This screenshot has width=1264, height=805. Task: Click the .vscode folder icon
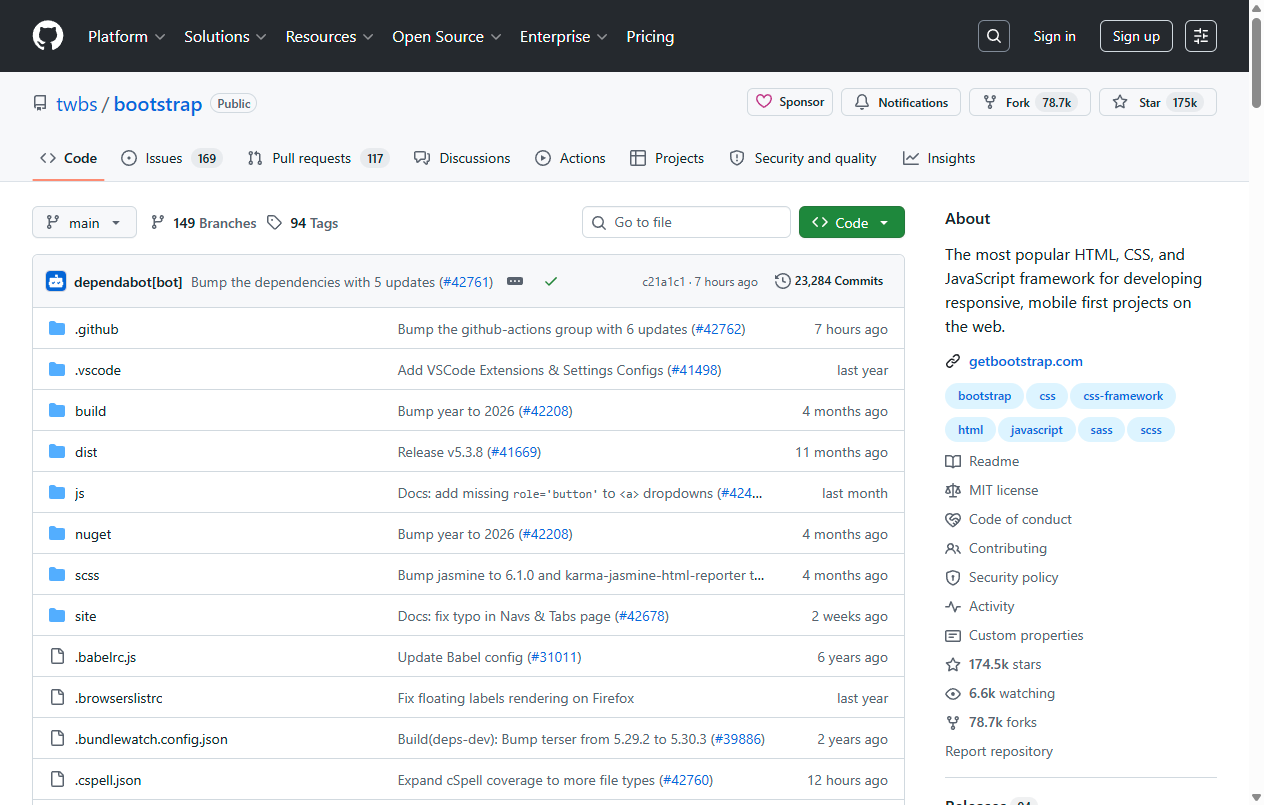coord(57,370)
